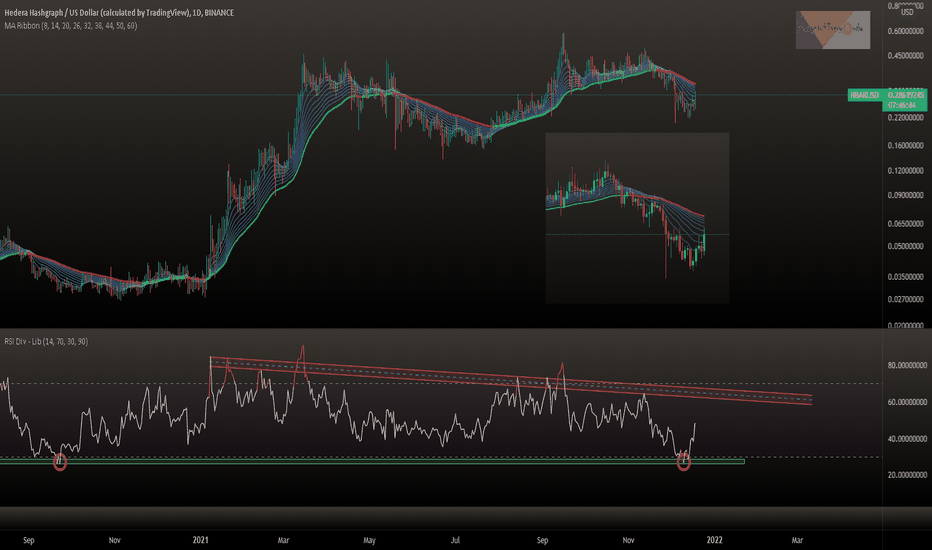The image size is (932, 550).
Task: Click the 0.16000000 price axis label
Action: click(x=906, y=145)
